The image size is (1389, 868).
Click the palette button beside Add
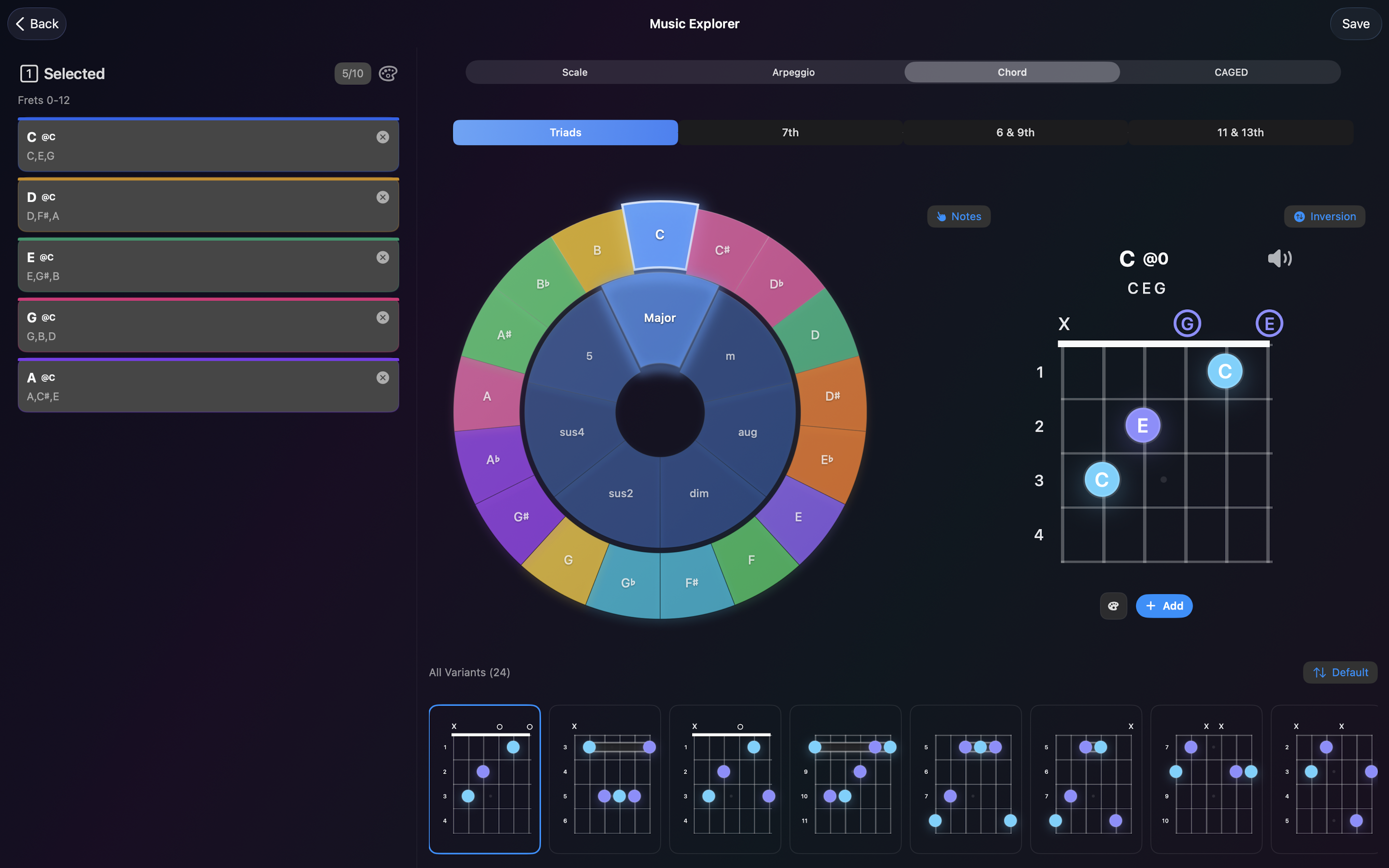click(x=1113, y=606)
